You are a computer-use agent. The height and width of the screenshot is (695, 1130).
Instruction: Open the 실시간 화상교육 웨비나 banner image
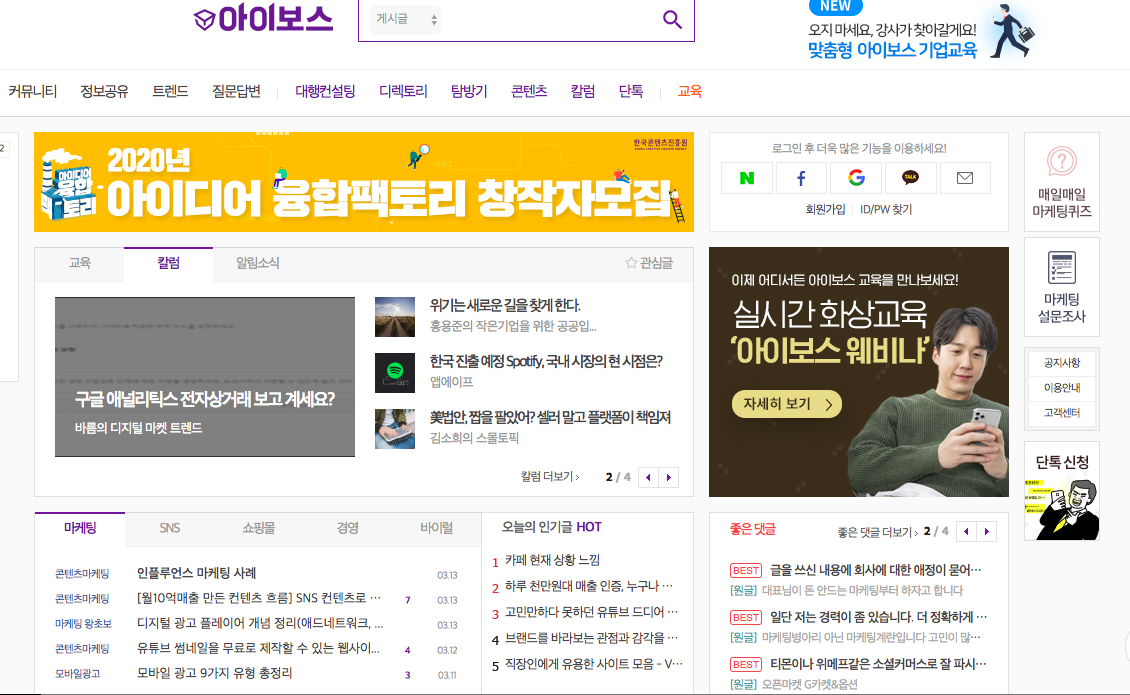pos(859,372)
